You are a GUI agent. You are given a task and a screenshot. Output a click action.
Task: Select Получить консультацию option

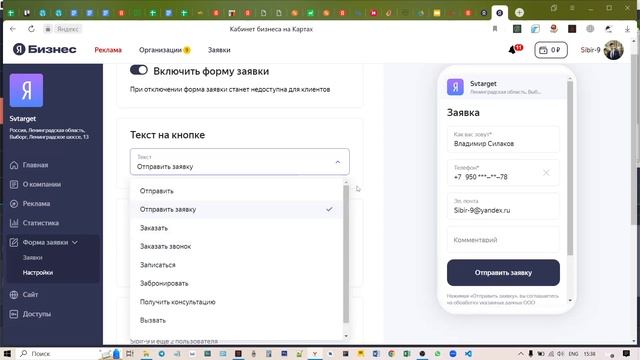pyautogui.click(x=236, y=302)
